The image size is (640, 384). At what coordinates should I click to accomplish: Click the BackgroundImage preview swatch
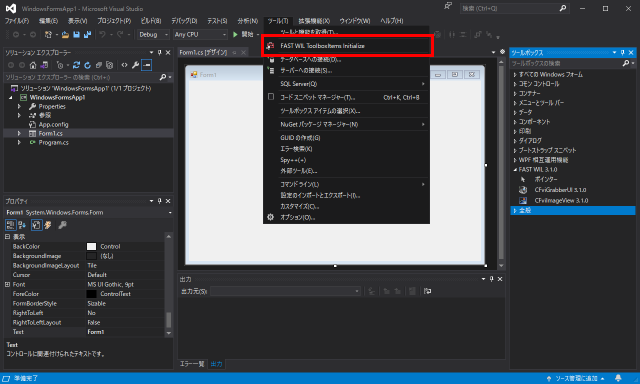click(x=91, y=256)
